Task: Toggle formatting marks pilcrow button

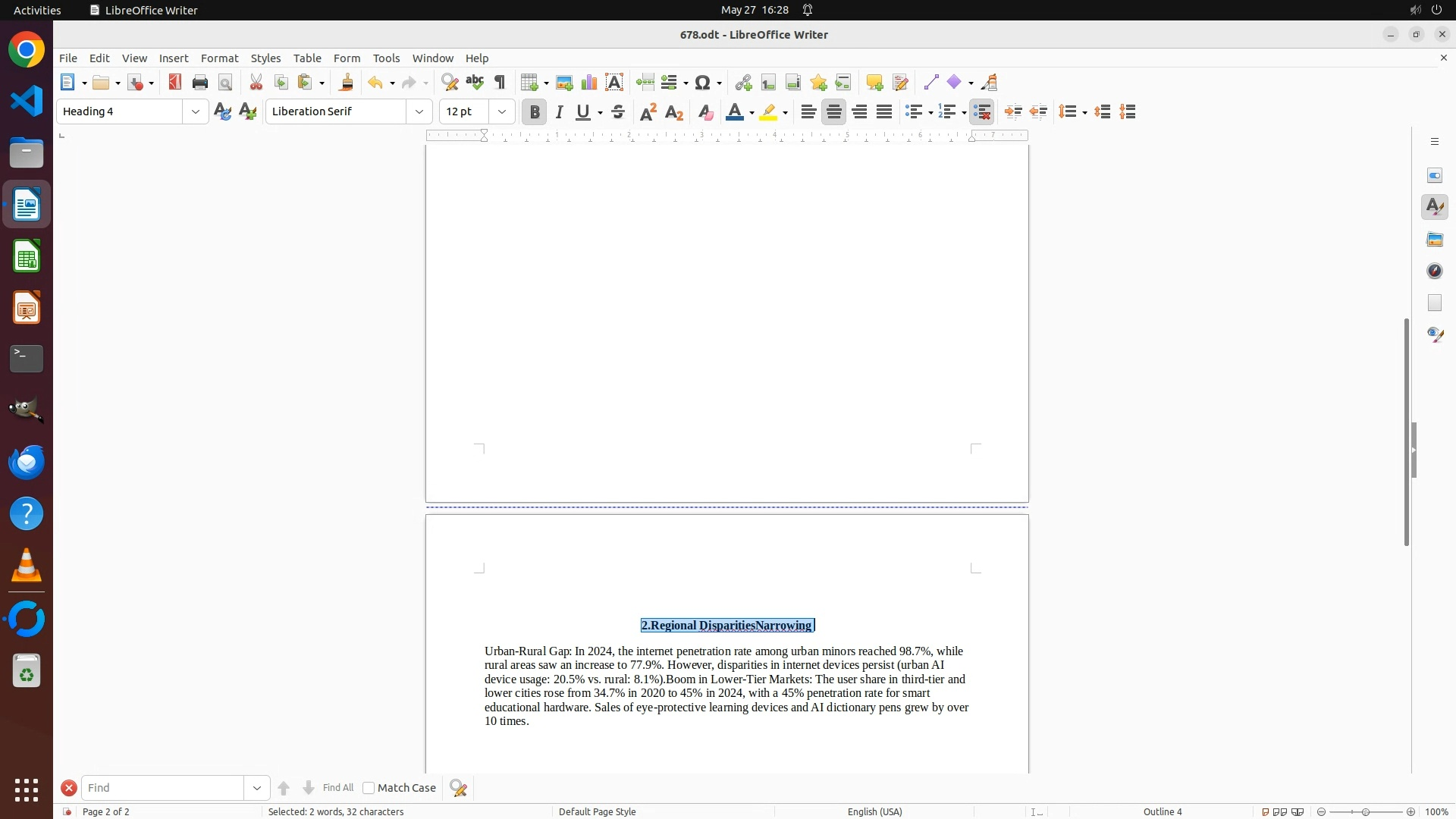Action: click(x=500, y=83)
